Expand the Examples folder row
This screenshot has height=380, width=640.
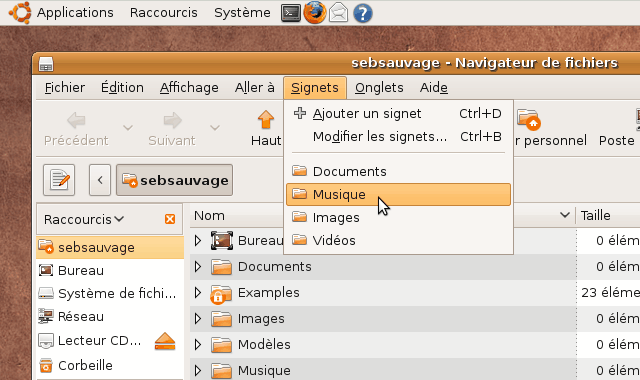click(x=198, y=293)
